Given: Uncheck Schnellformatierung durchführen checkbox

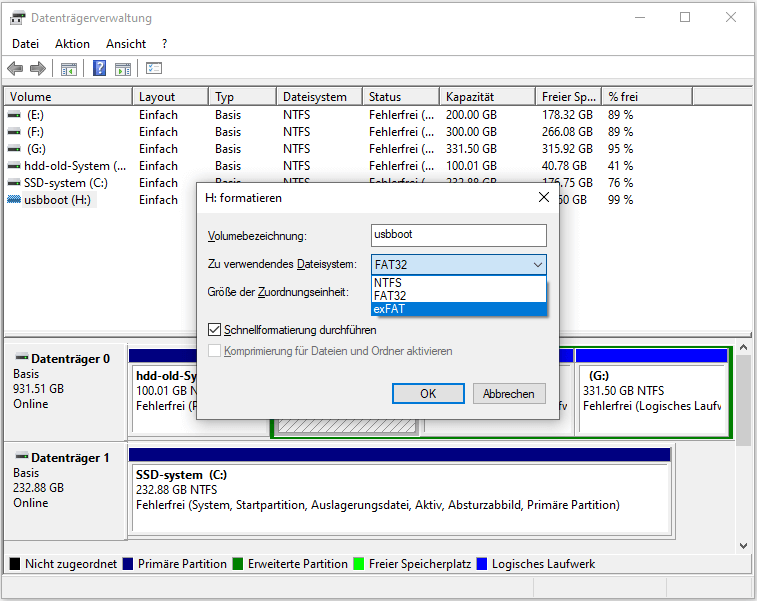Looking at the screenshot, I should pos(214,329).
